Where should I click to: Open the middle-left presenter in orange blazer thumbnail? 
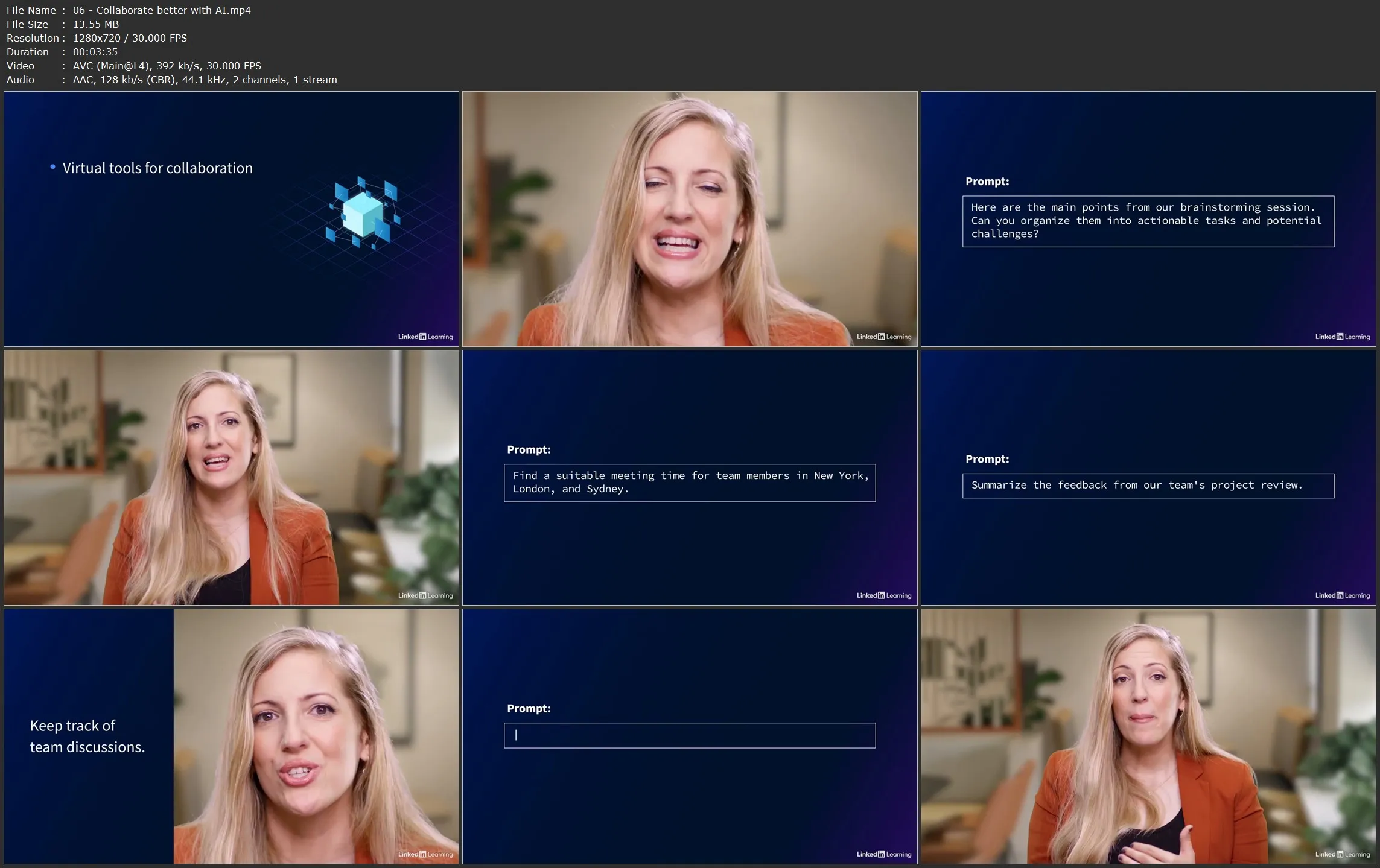(x=231, y=478)
